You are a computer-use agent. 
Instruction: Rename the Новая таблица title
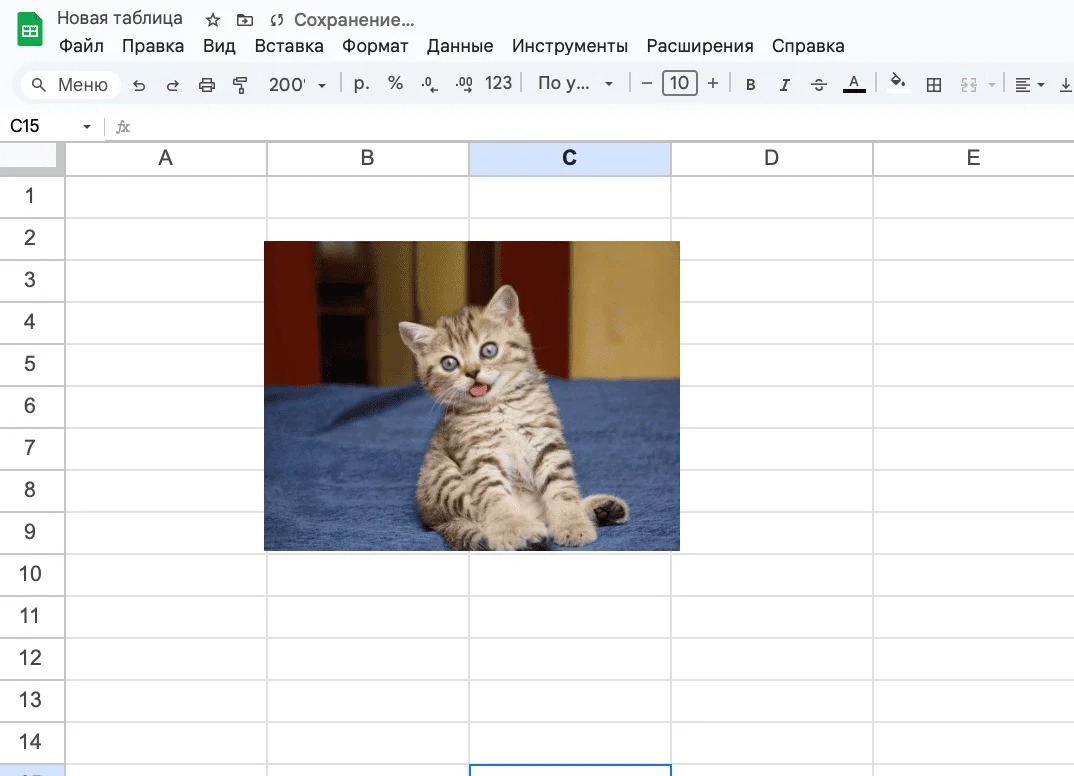(120, 18)
